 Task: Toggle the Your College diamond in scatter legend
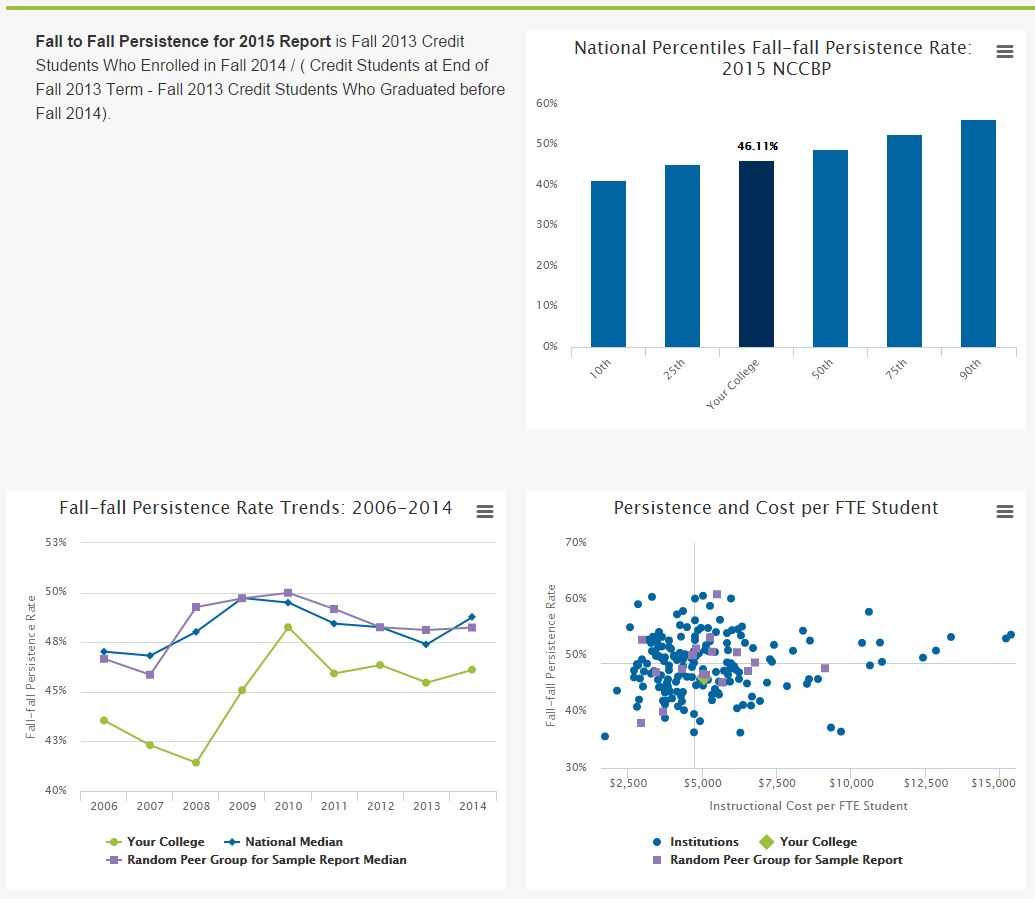(x=808, y=842)
